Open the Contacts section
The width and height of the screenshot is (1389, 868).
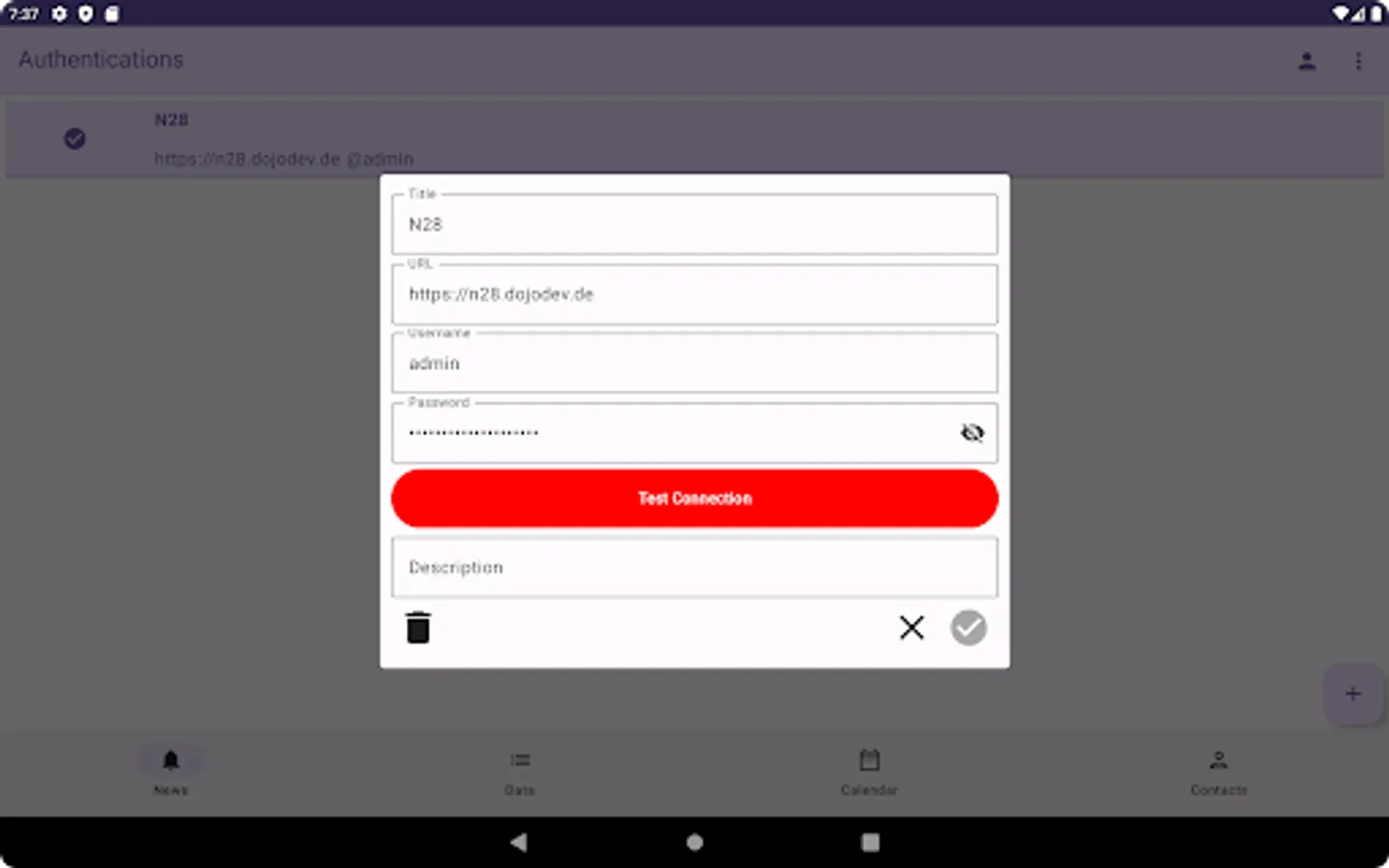click(x=1218, y=771)
